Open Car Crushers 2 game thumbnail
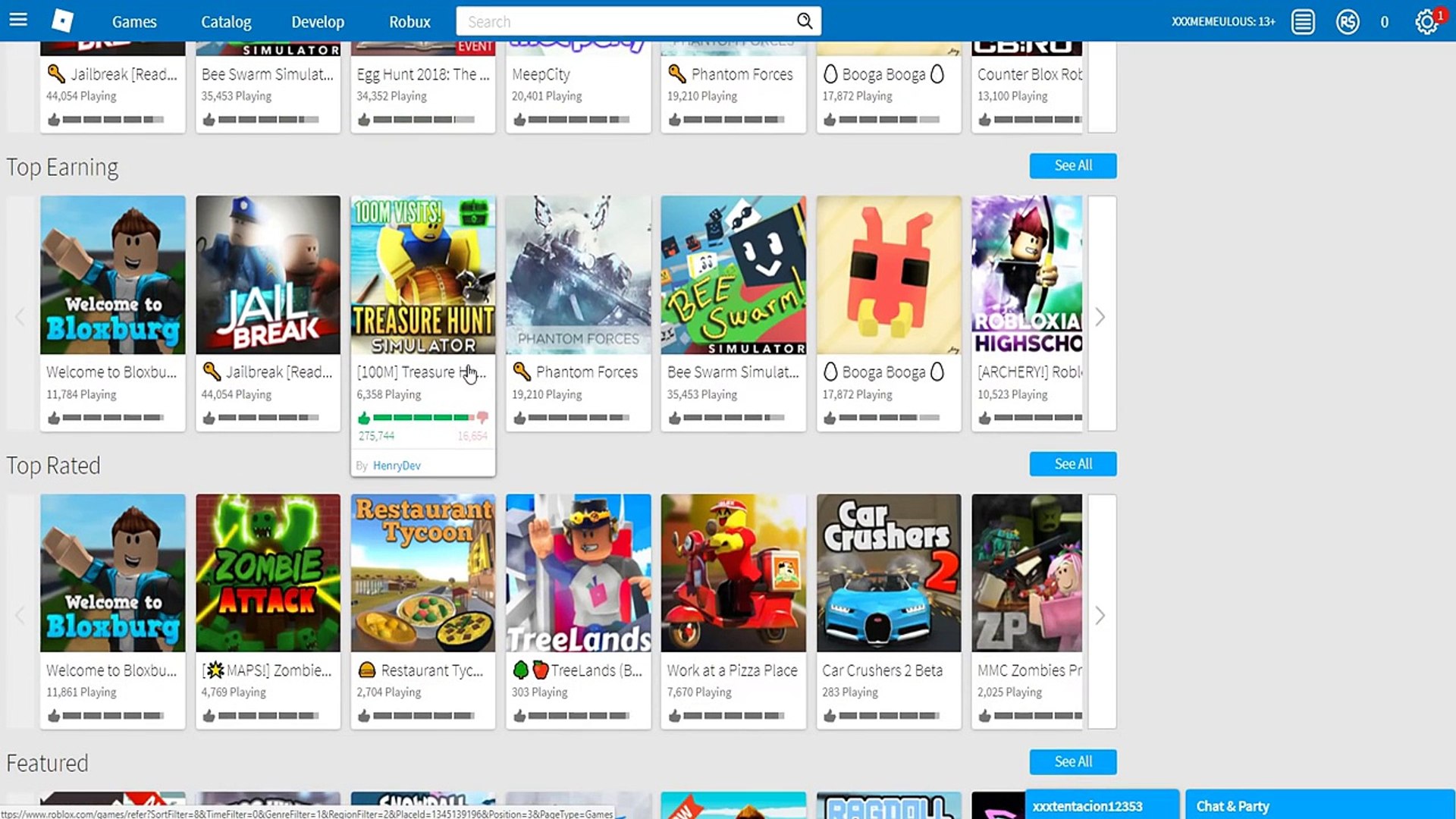The height and width of the screenshot is (819, 1456). 888,573
